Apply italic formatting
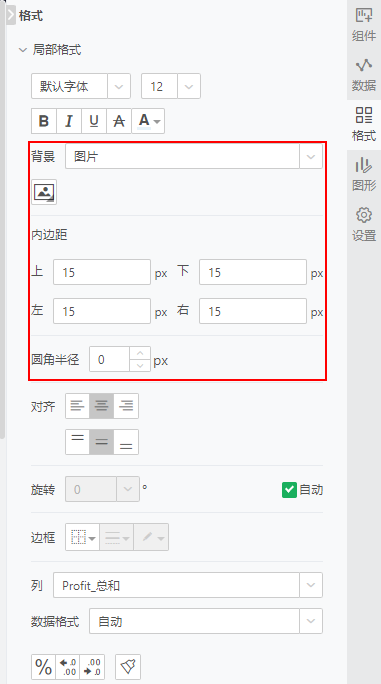This screenshot has height=684, width=381. click(69, 121)
